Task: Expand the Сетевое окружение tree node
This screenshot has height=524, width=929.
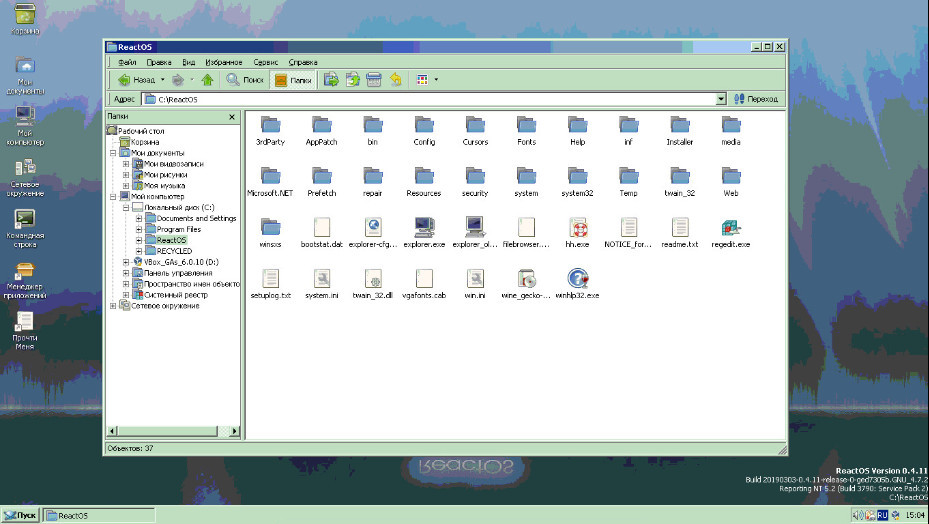Action: [113, 306]
